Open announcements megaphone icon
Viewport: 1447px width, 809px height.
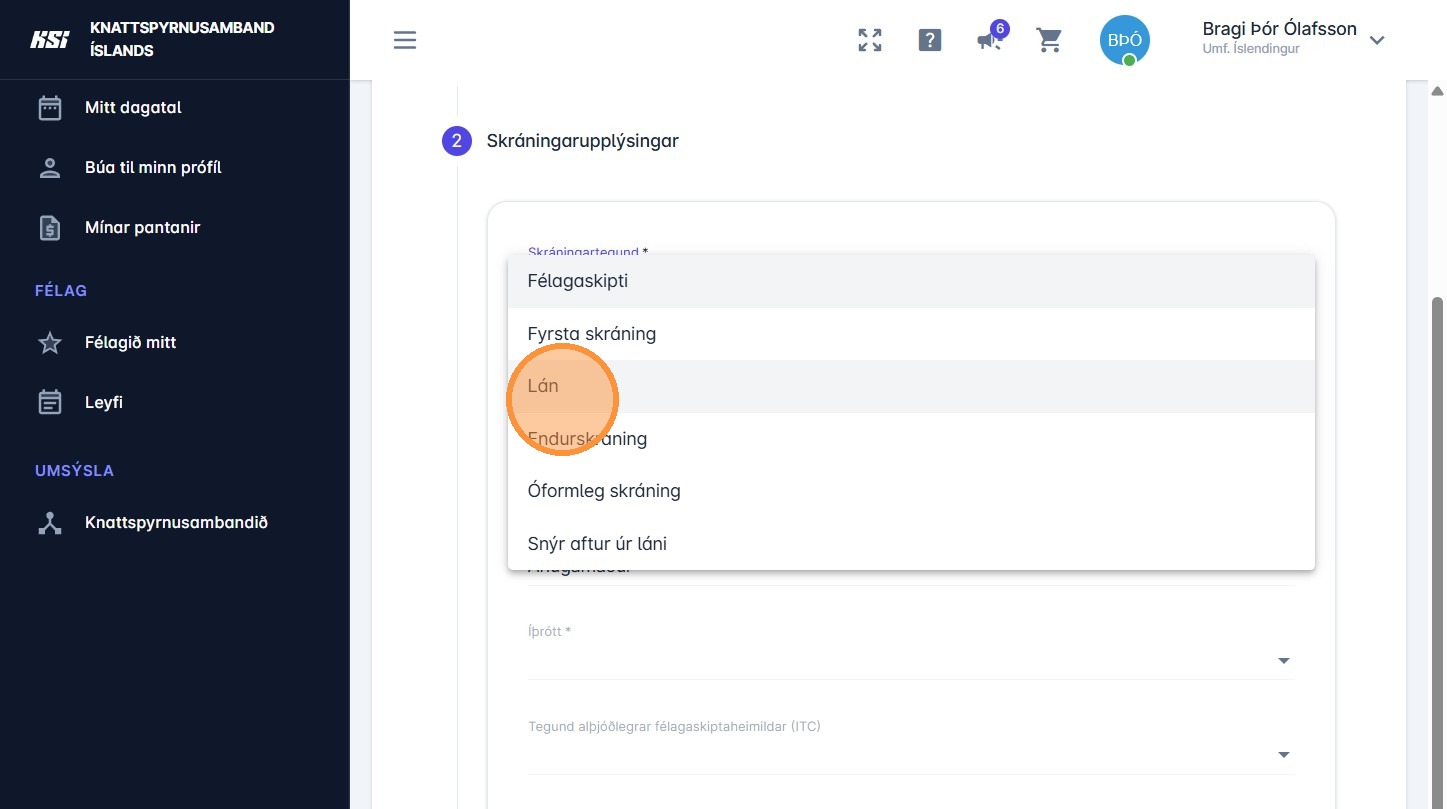(x=990, y=40)
